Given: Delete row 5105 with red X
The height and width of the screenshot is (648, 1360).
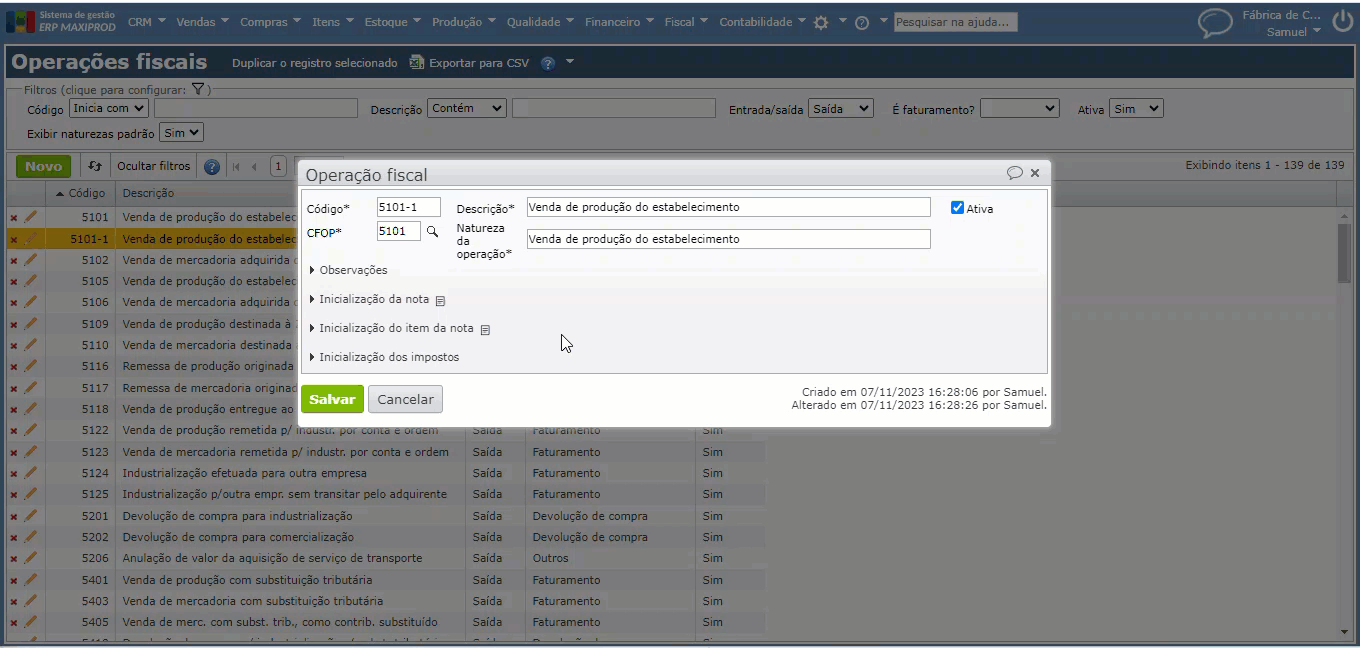Looking at the screenshot, I should click(x=14, y=281).
